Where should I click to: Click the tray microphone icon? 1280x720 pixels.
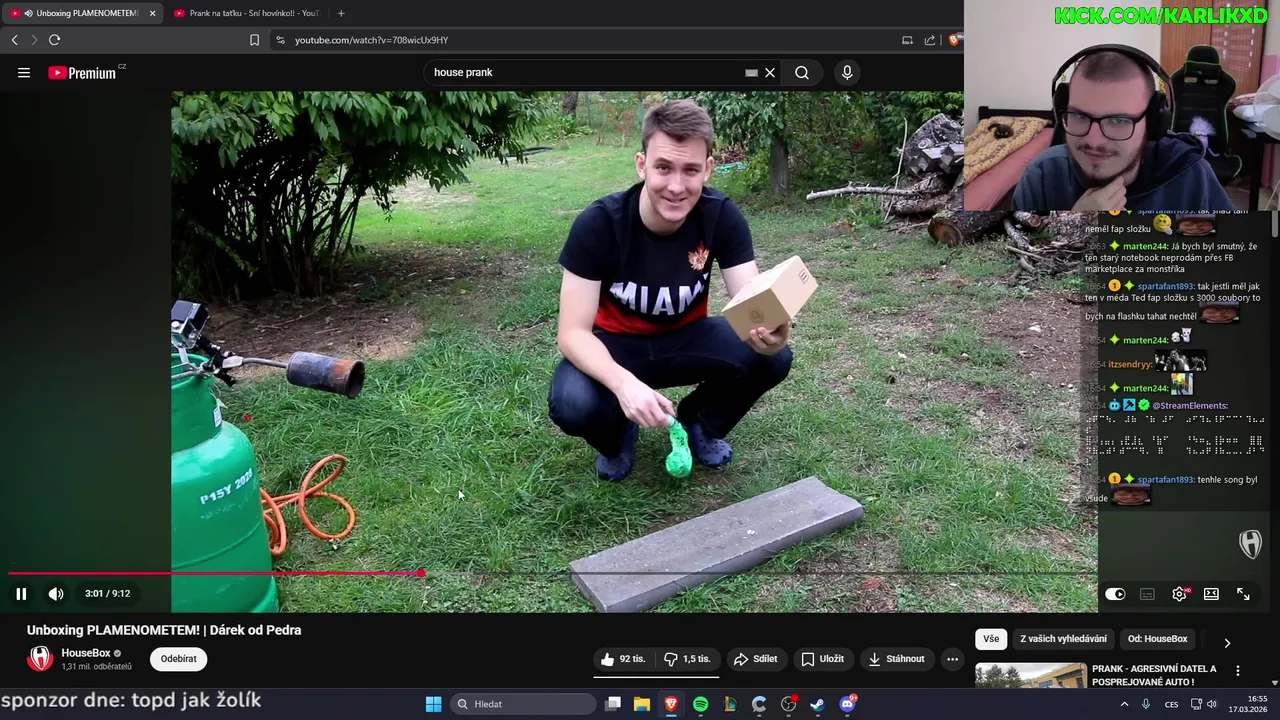1146,704
